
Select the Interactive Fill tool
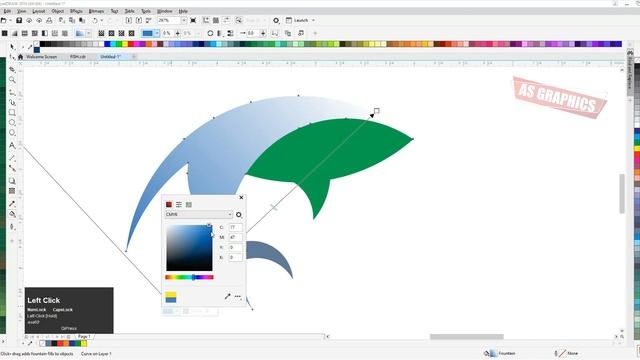12,214
